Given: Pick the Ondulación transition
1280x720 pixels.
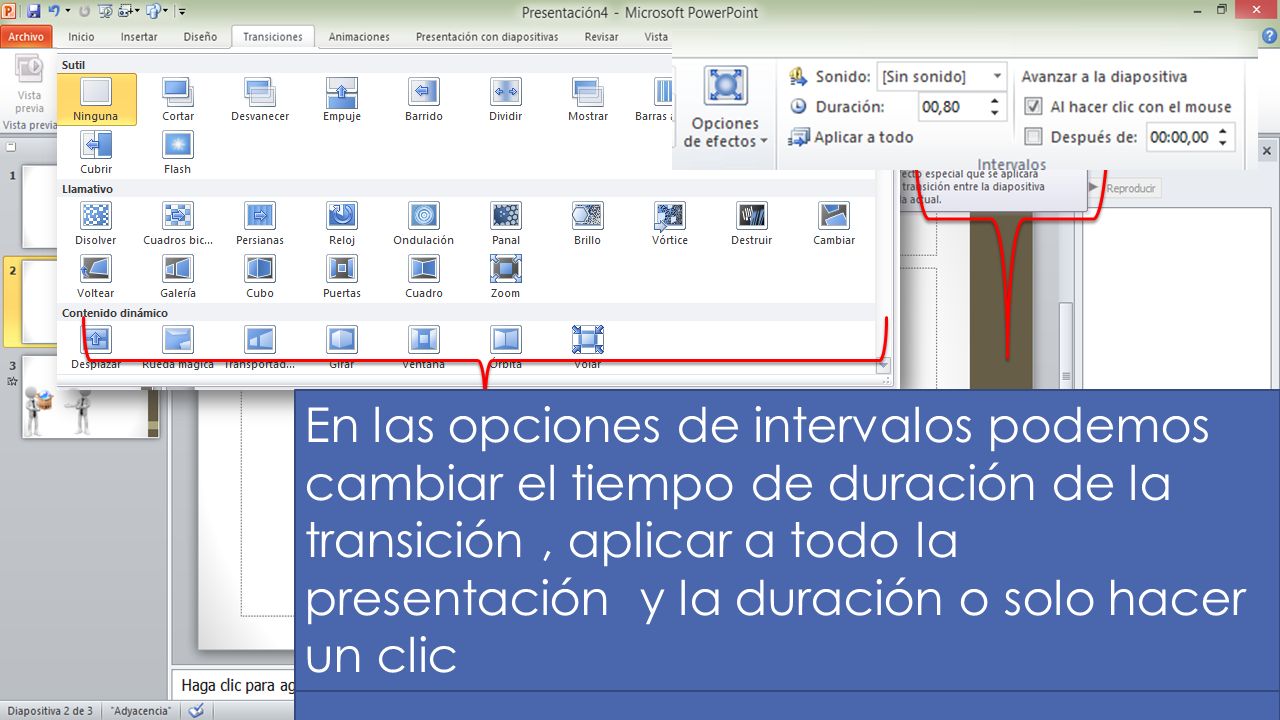Looking at the screenshot, I should (424, 223).
